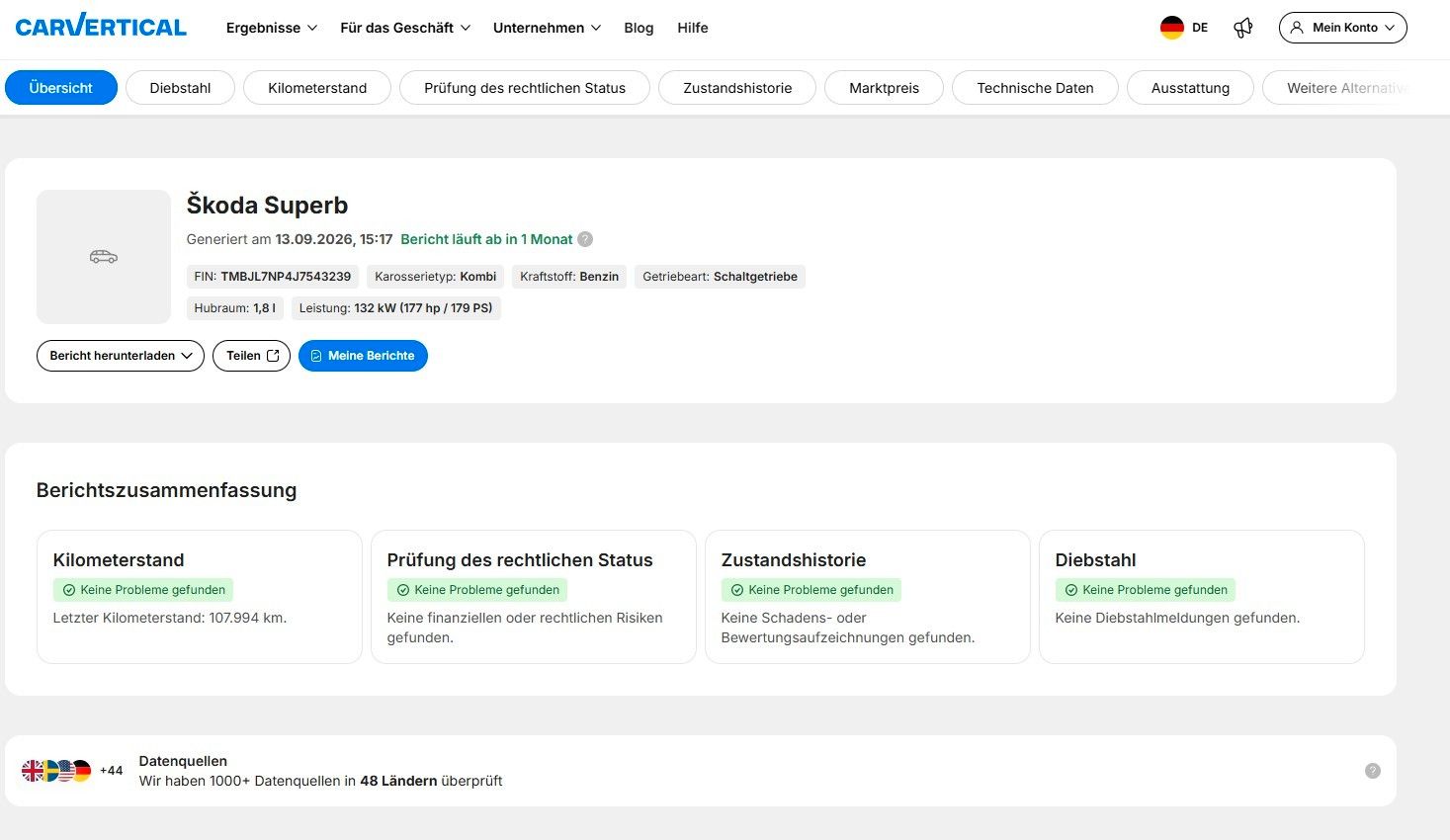This screenshot has width=1450, height=840.
Task: Open the Bericht herunterladen dropdown
Action: pos(121,356)
